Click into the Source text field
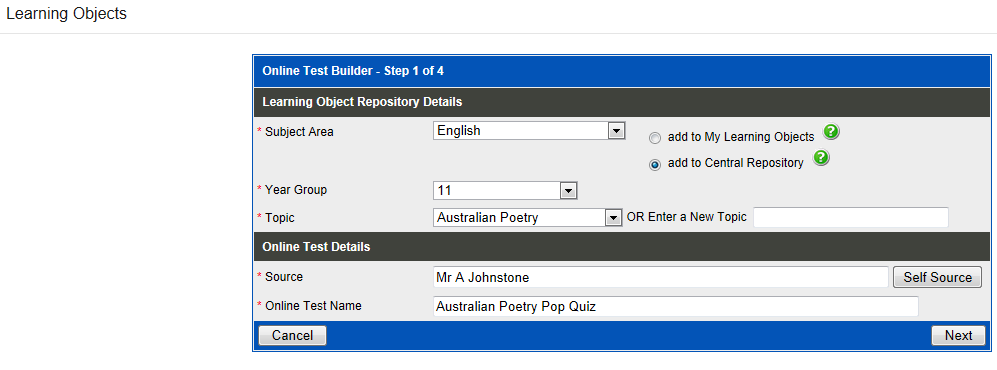Viewport: 997px width, 370px height. click(x=661, y=277)
